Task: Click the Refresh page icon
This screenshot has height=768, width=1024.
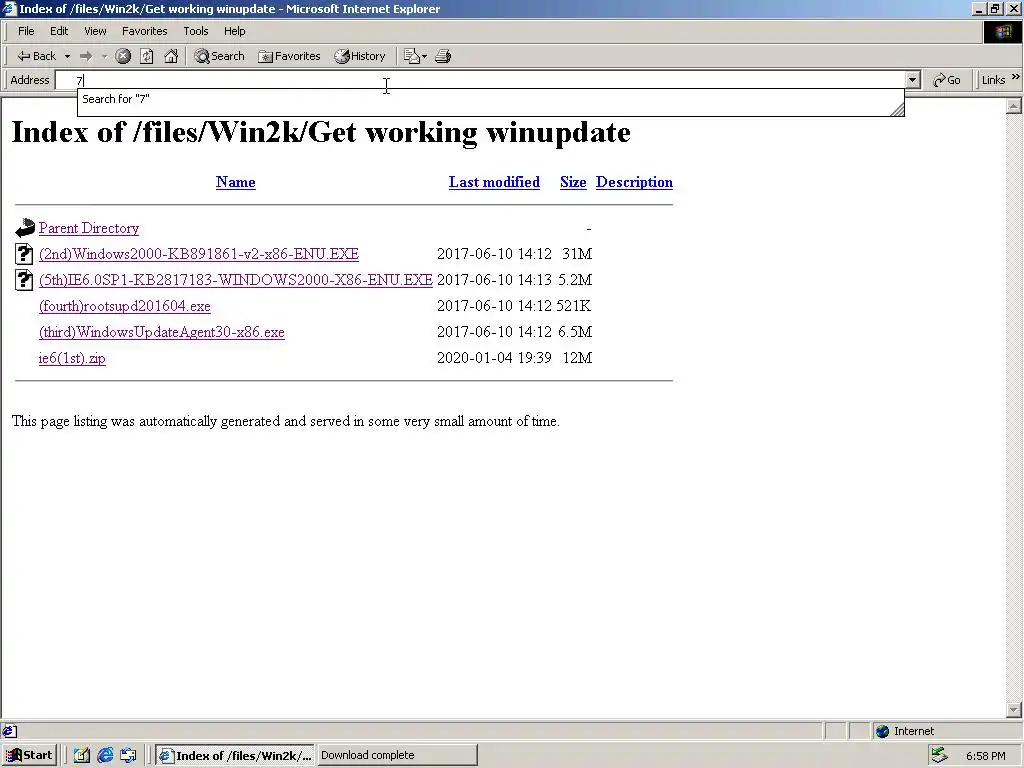Action: 147,56
